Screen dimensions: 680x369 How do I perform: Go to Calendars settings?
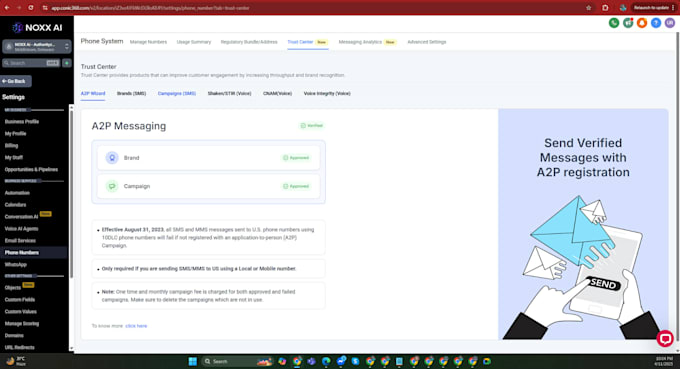(15, 205)
